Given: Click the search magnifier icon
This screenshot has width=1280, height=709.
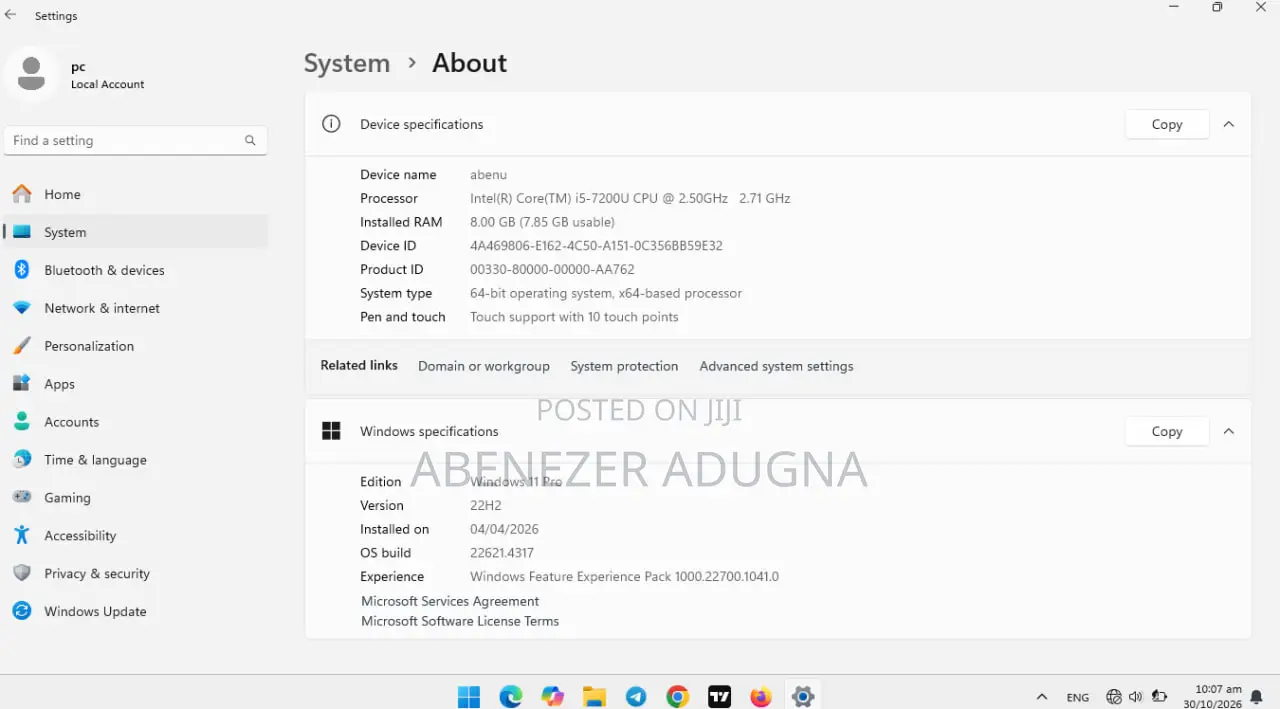Looking at the screenshot, I should click(250, 141).
